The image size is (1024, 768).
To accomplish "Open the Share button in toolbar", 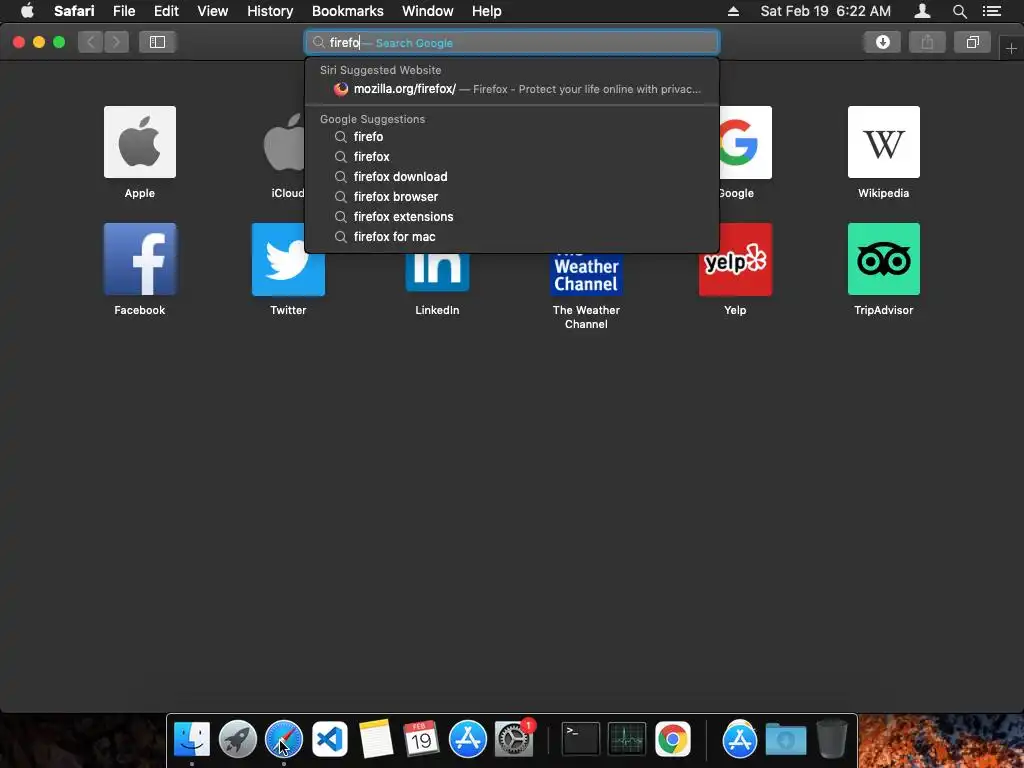I will tap(927, 42).
